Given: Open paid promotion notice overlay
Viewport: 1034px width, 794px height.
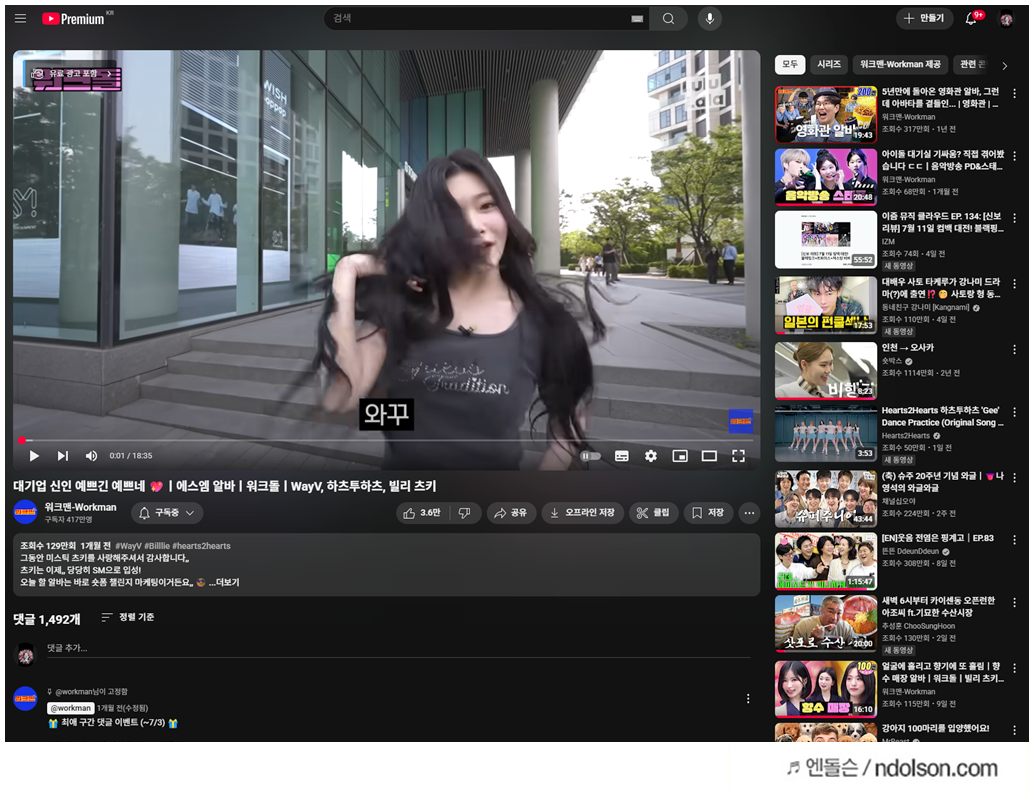Looking at the screenshot, I should pyautogui.click(x=75, y=74).
